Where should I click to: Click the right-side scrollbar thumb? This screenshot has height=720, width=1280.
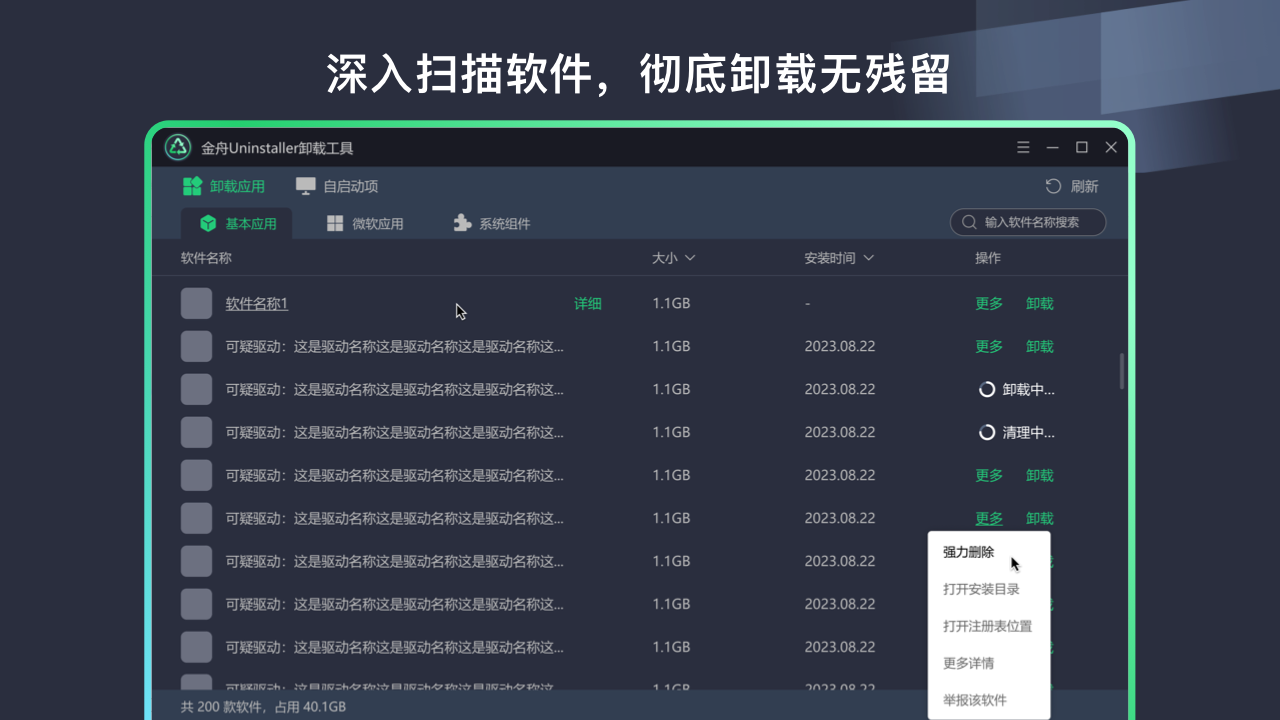[x=1122, y=370]
